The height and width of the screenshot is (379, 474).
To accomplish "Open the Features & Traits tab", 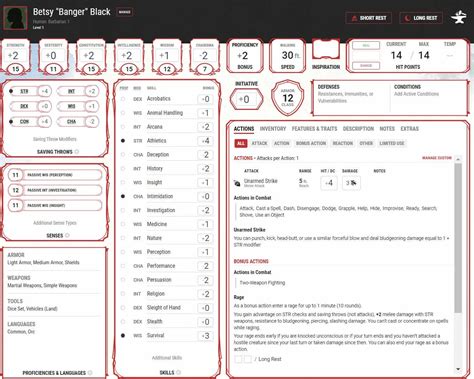I will (x=314, y=129).
